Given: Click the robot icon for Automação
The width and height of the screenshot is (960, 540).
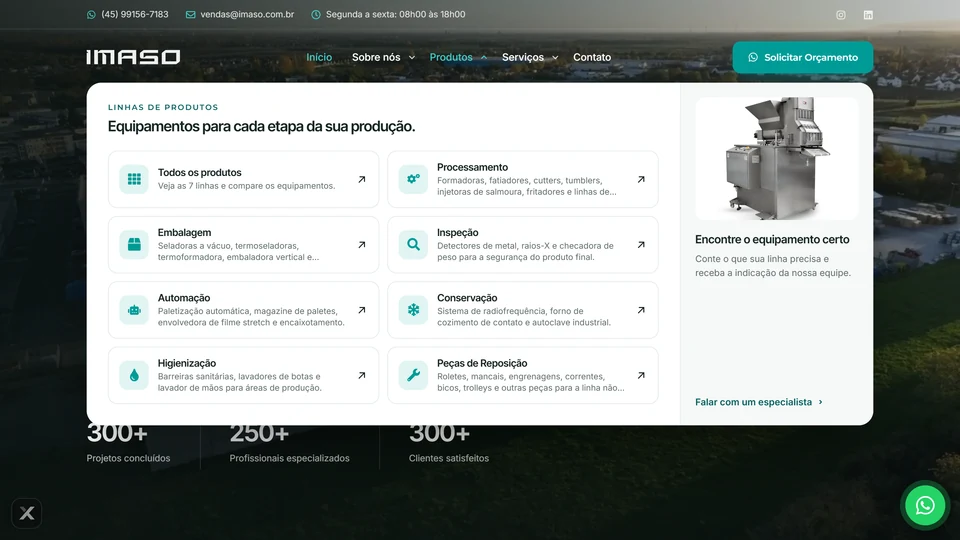Looking at the screenshot, I should tap(134, 310).
